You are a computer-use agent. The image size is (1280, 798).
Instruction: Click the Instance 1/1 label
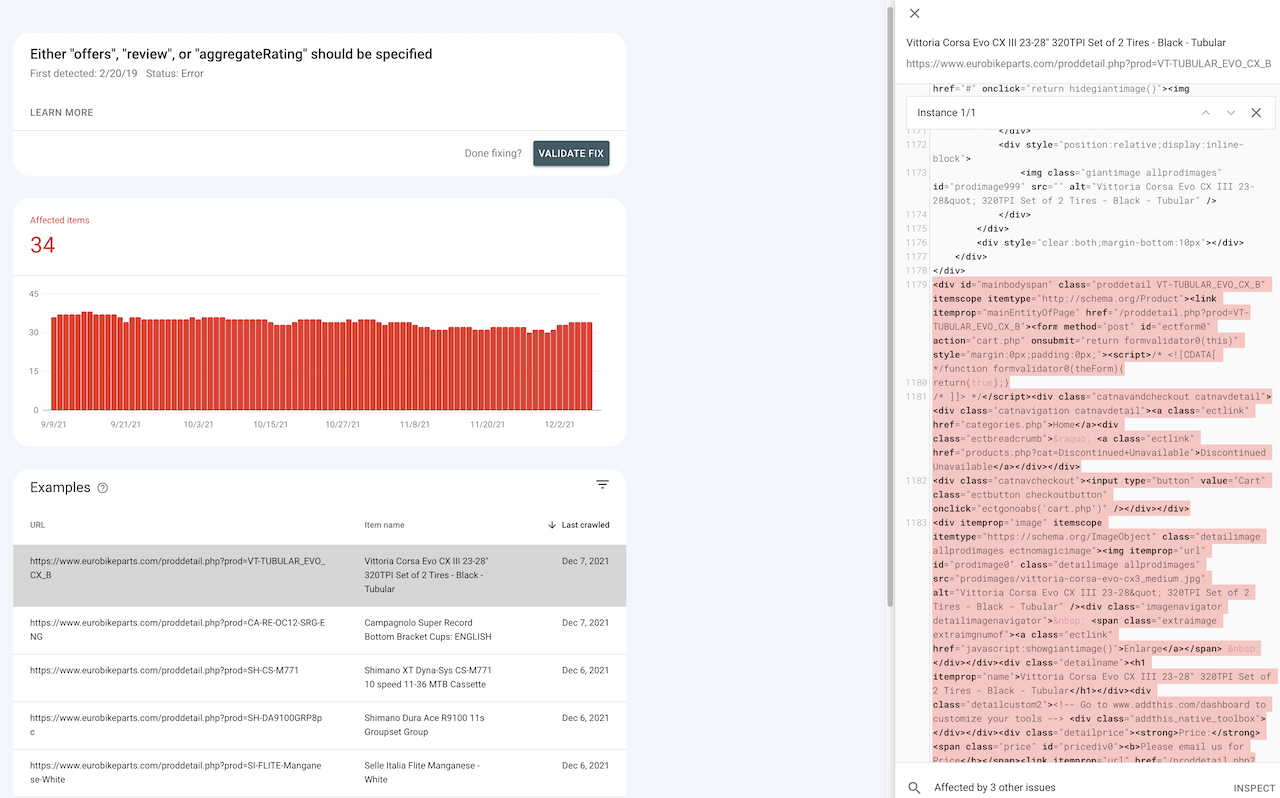(946, 113)
